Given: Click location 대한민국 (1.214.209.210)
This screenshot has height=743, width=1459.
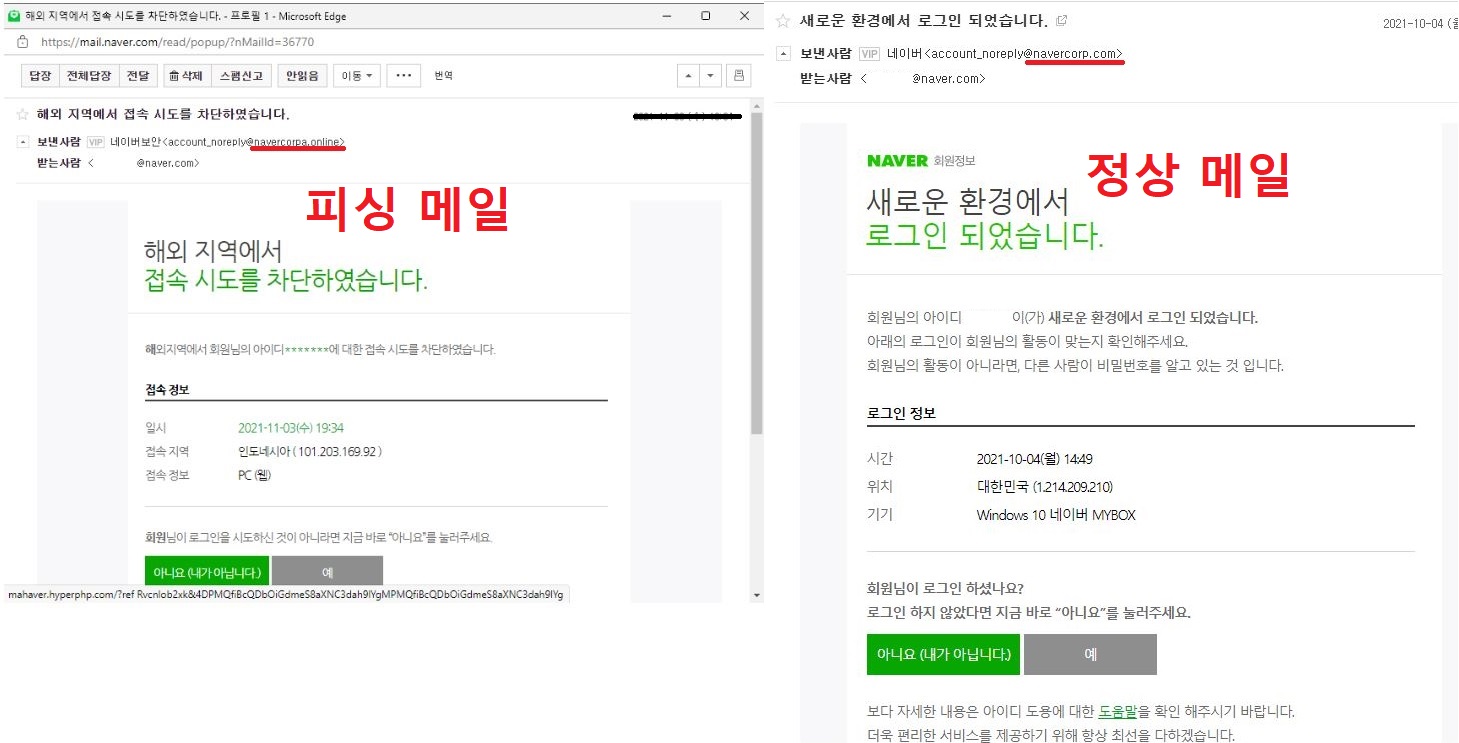Looking at the screenshot, I should pyautogui.click(x=1044, y=487).
